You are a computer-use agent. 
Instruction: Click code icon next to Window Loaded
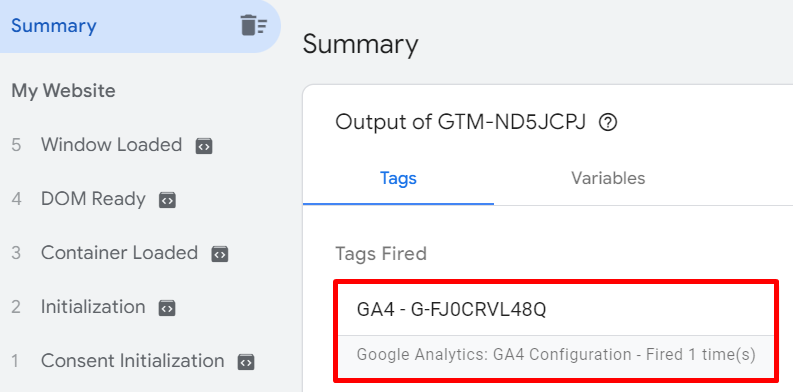pyautogui.click(x=204, y=146)
